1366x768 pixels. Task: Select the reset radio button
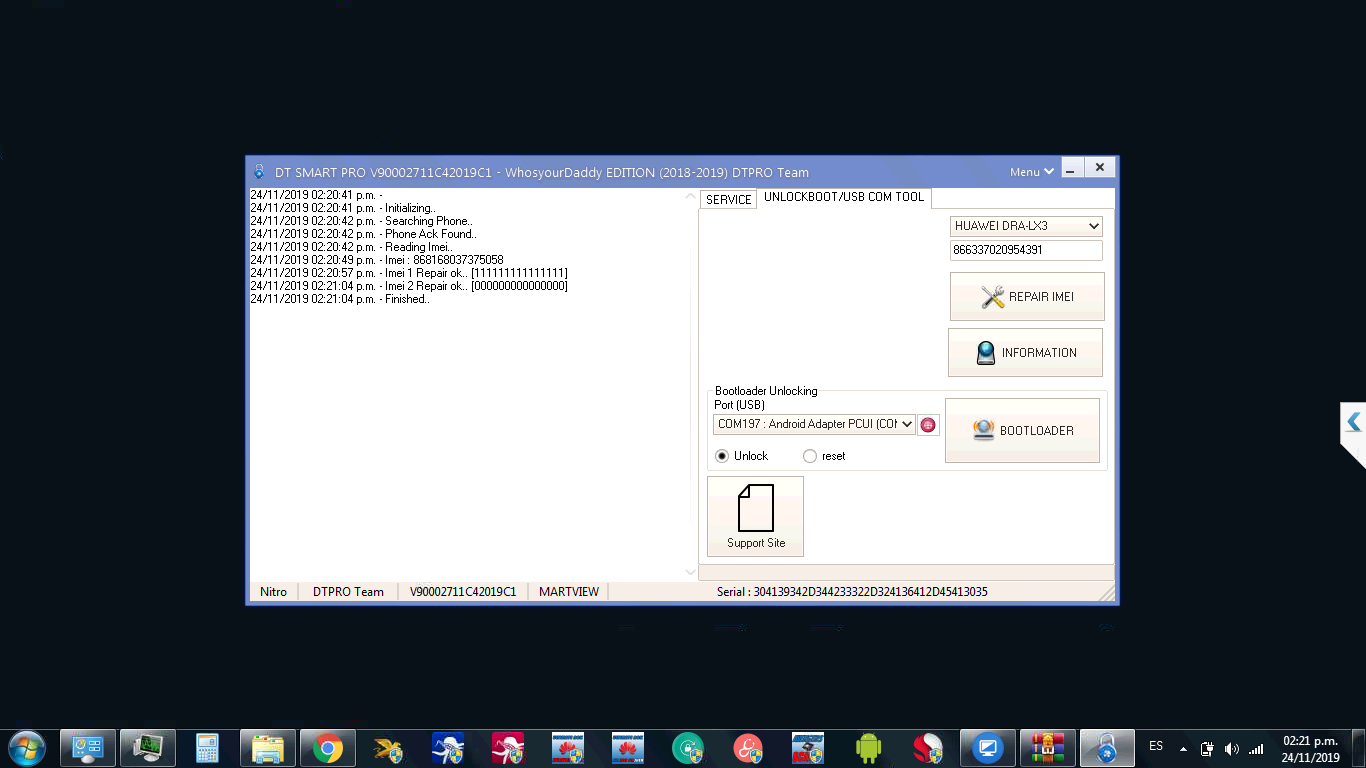[810, 456]
